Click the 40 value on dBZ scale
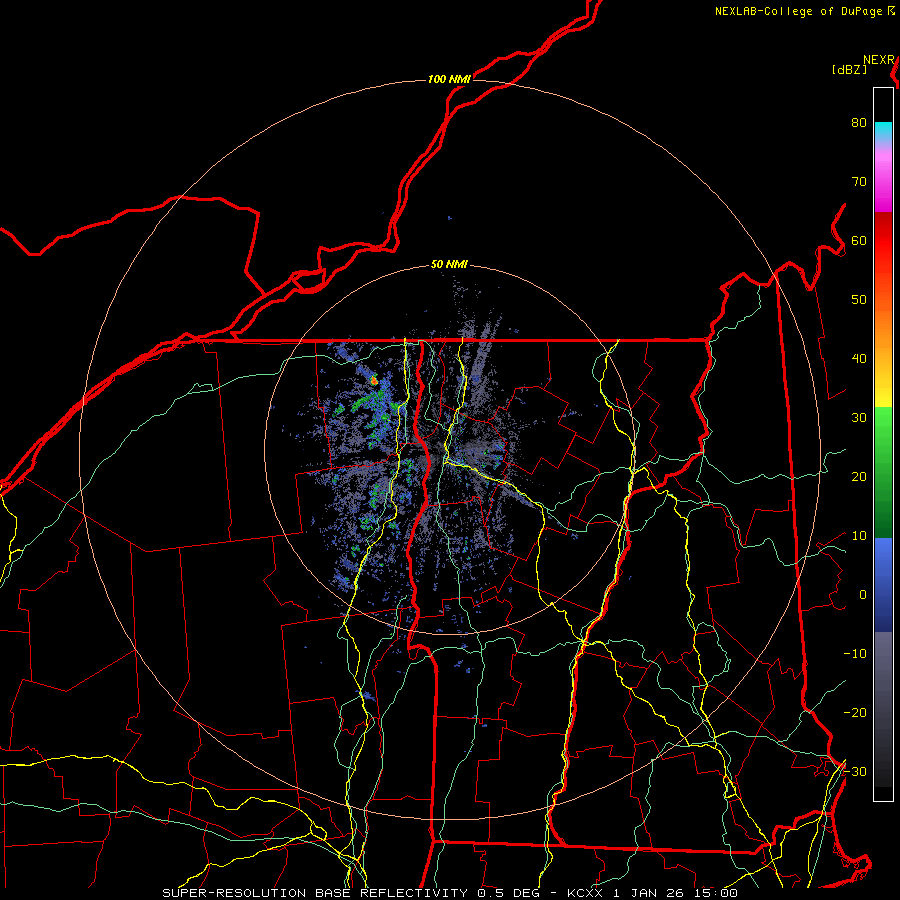 [x=859, y=359]
